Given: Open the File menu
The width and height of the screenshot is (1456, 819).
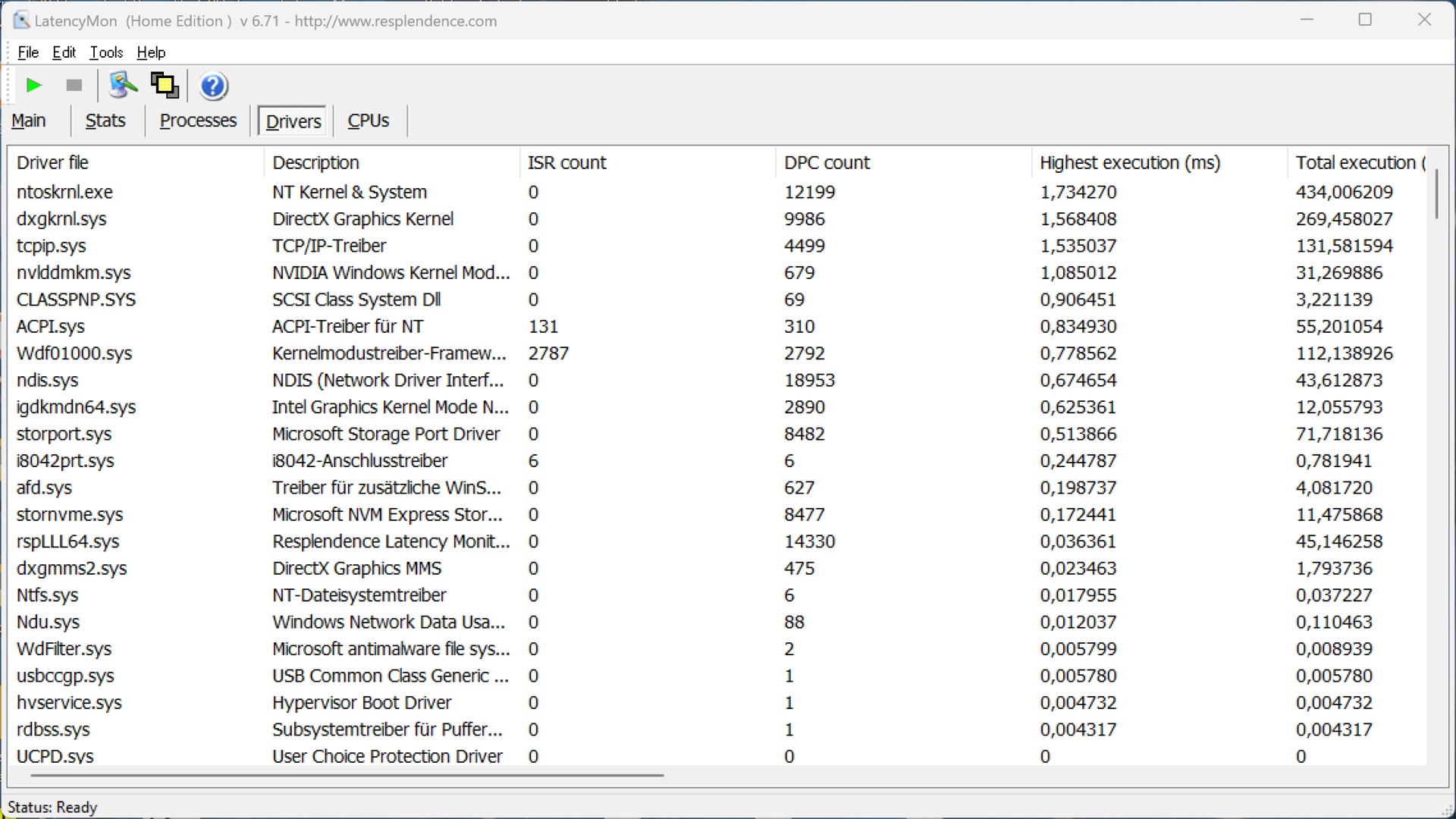Looking at the screenshot, I should [x=28, y=52].
